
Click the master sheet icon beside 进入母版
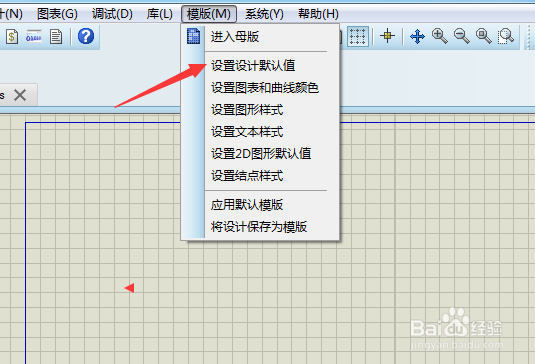193,37
